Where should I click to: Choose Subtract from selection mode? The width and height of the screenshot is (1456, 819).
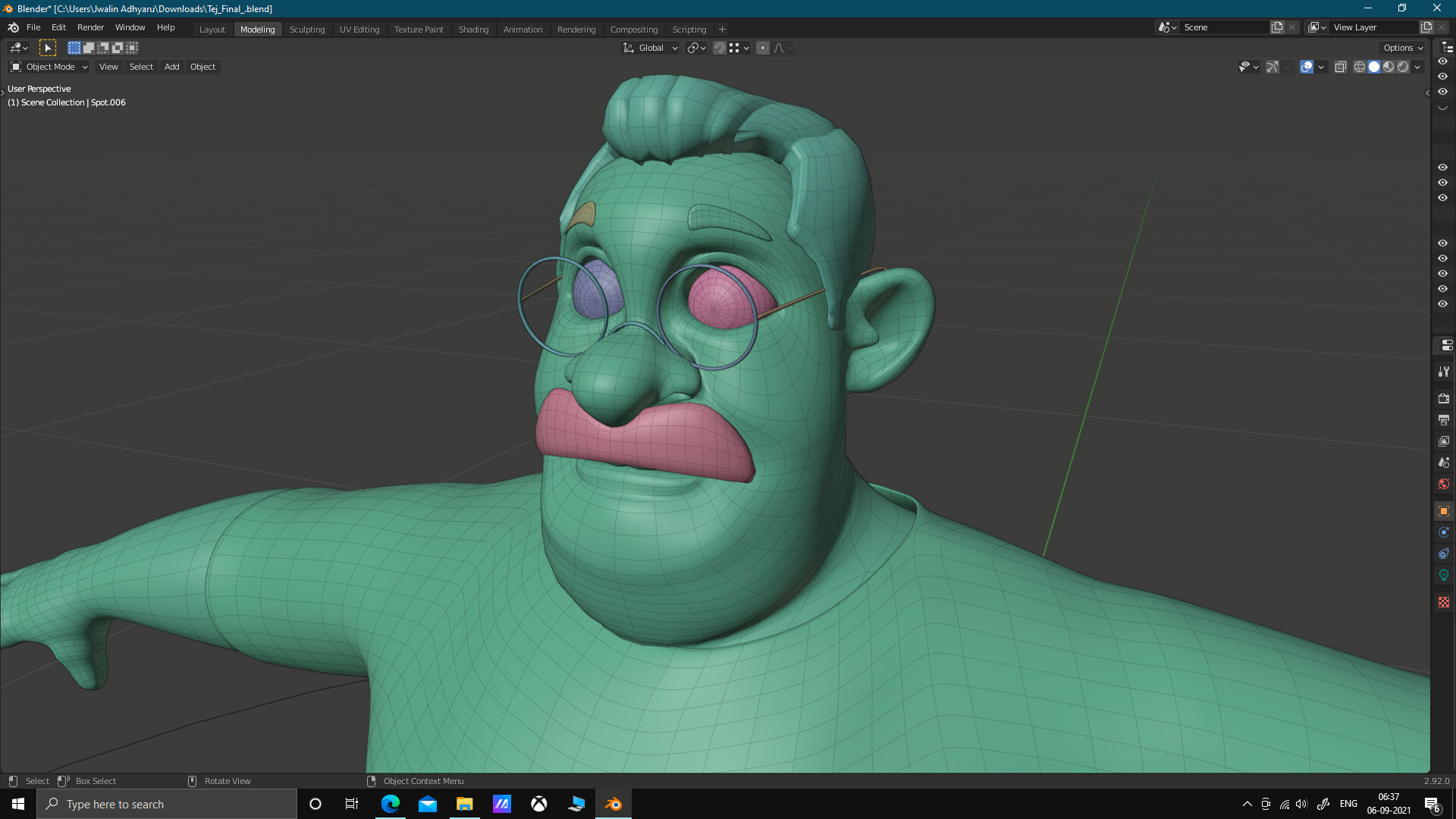pos(103,48)
